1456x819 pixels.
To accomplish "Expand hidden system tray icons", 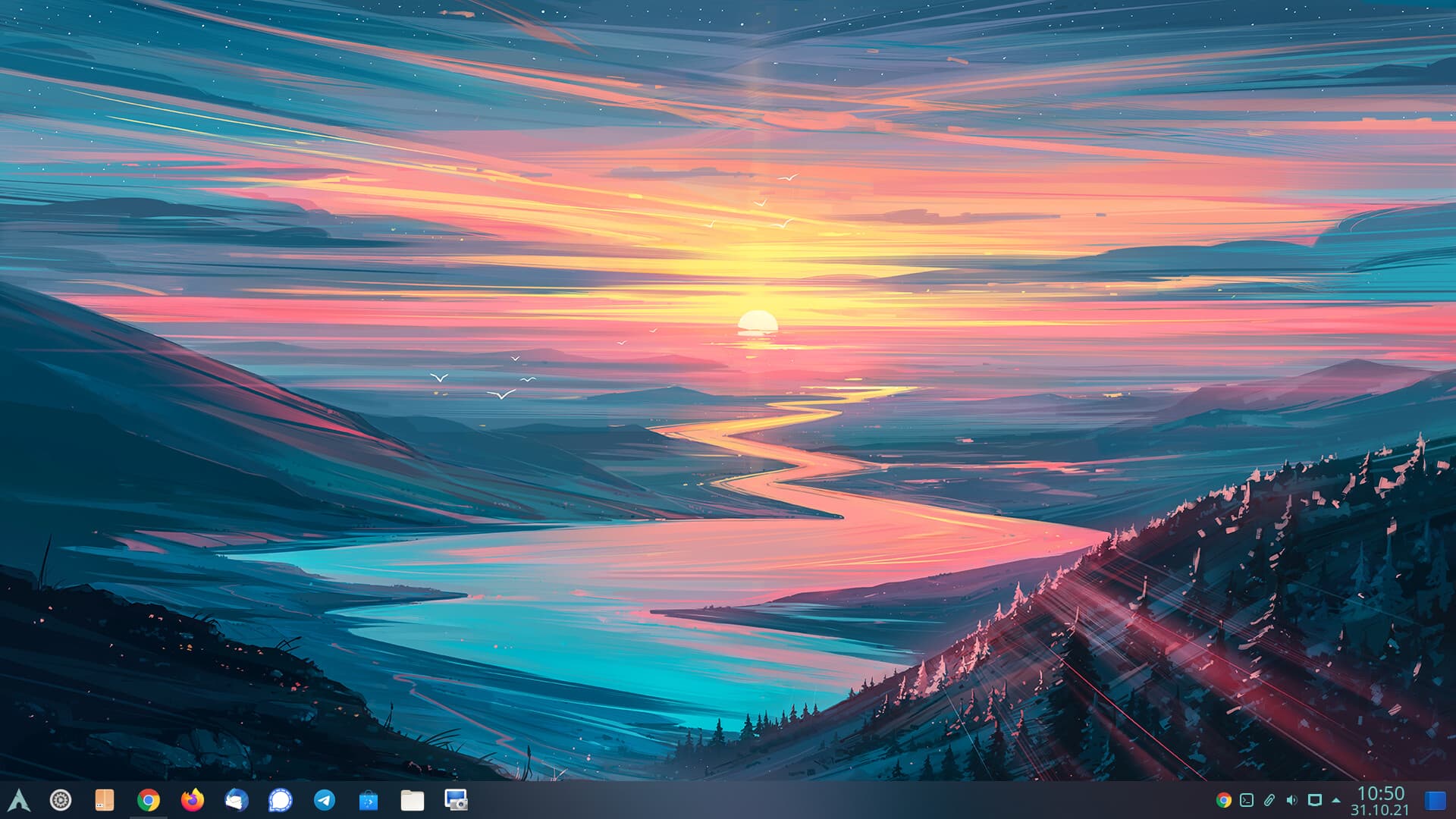I will pos(1337,800).
